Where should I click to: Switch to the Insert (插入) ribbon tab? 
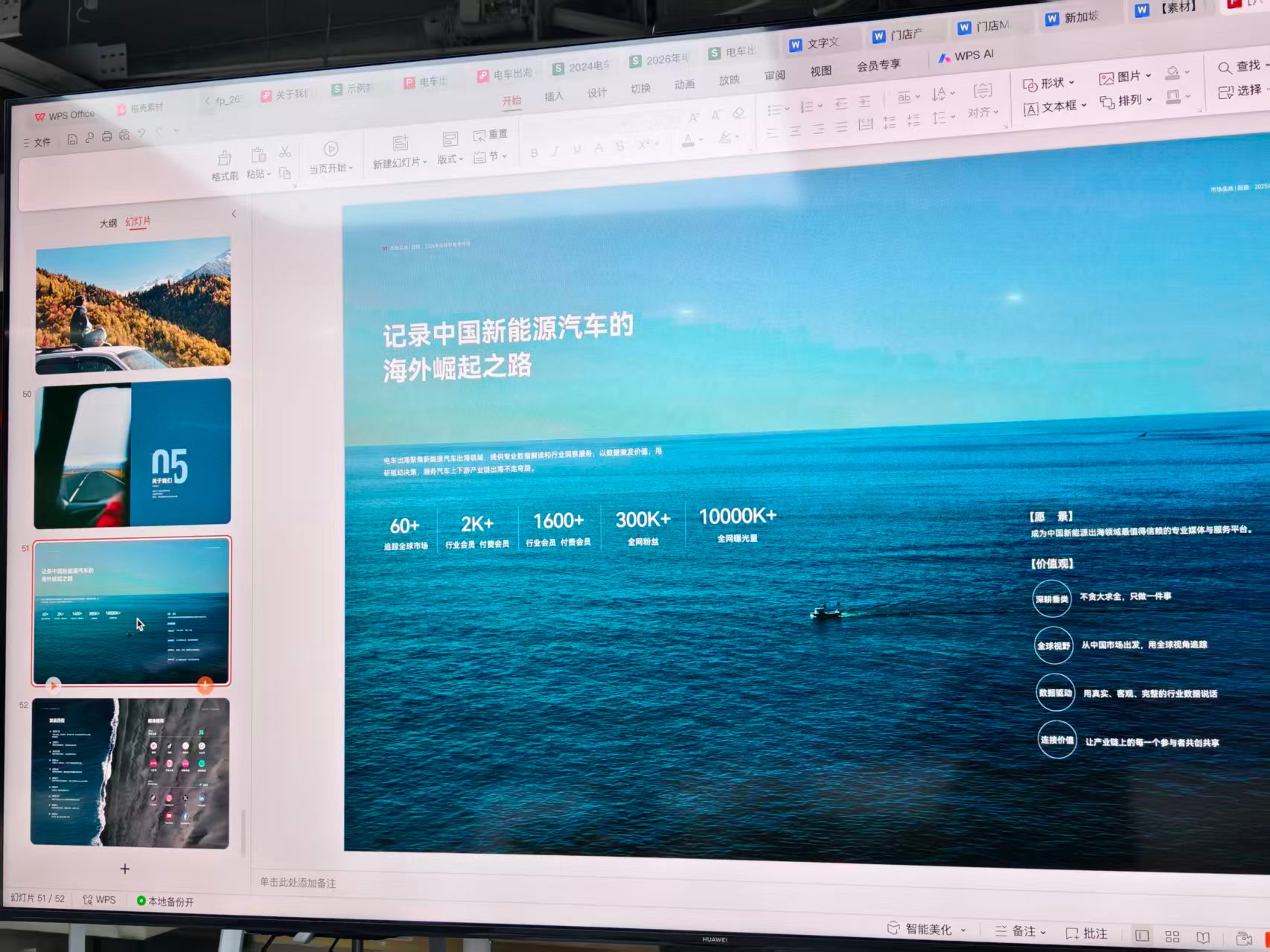pyautogui.click(x=554, y=97)
